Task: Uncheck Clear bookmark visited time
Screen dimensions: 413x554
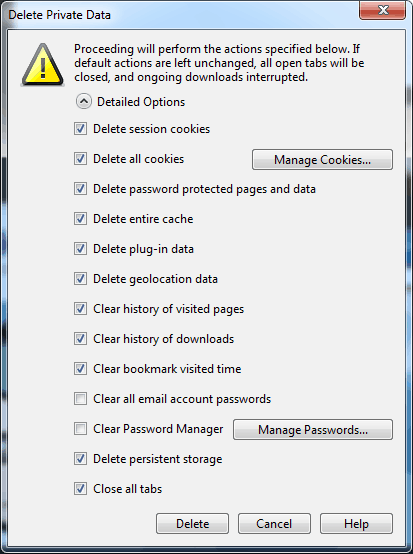Action: click(x=81, y=369)
